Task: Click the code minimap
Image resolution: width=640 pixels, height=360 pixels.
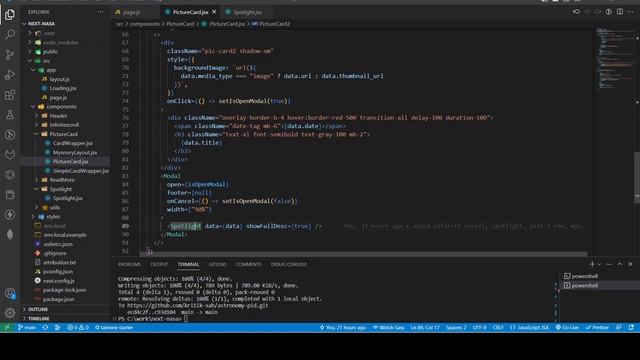Action: (615, 58)
